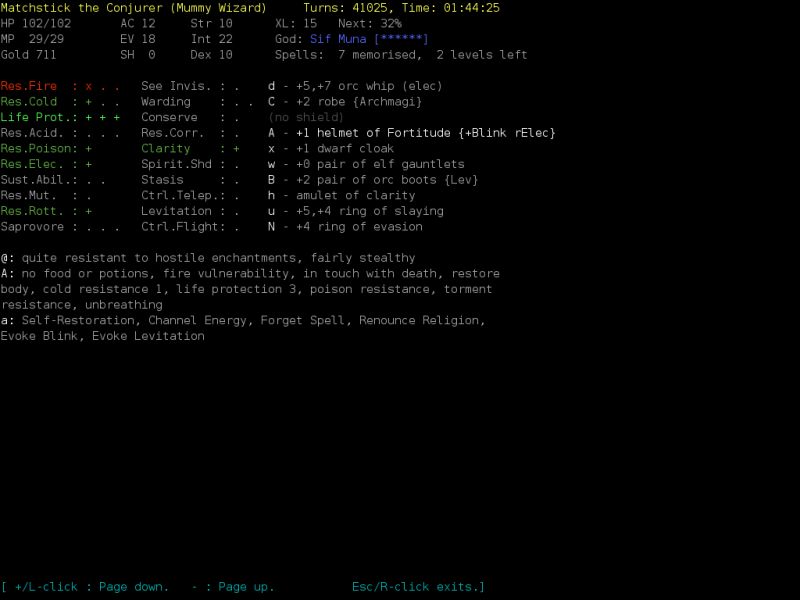The height and width of the screenshot is (600, 800).
Task: Click the 'Channel Energy' ability
Action: [197, 320]
